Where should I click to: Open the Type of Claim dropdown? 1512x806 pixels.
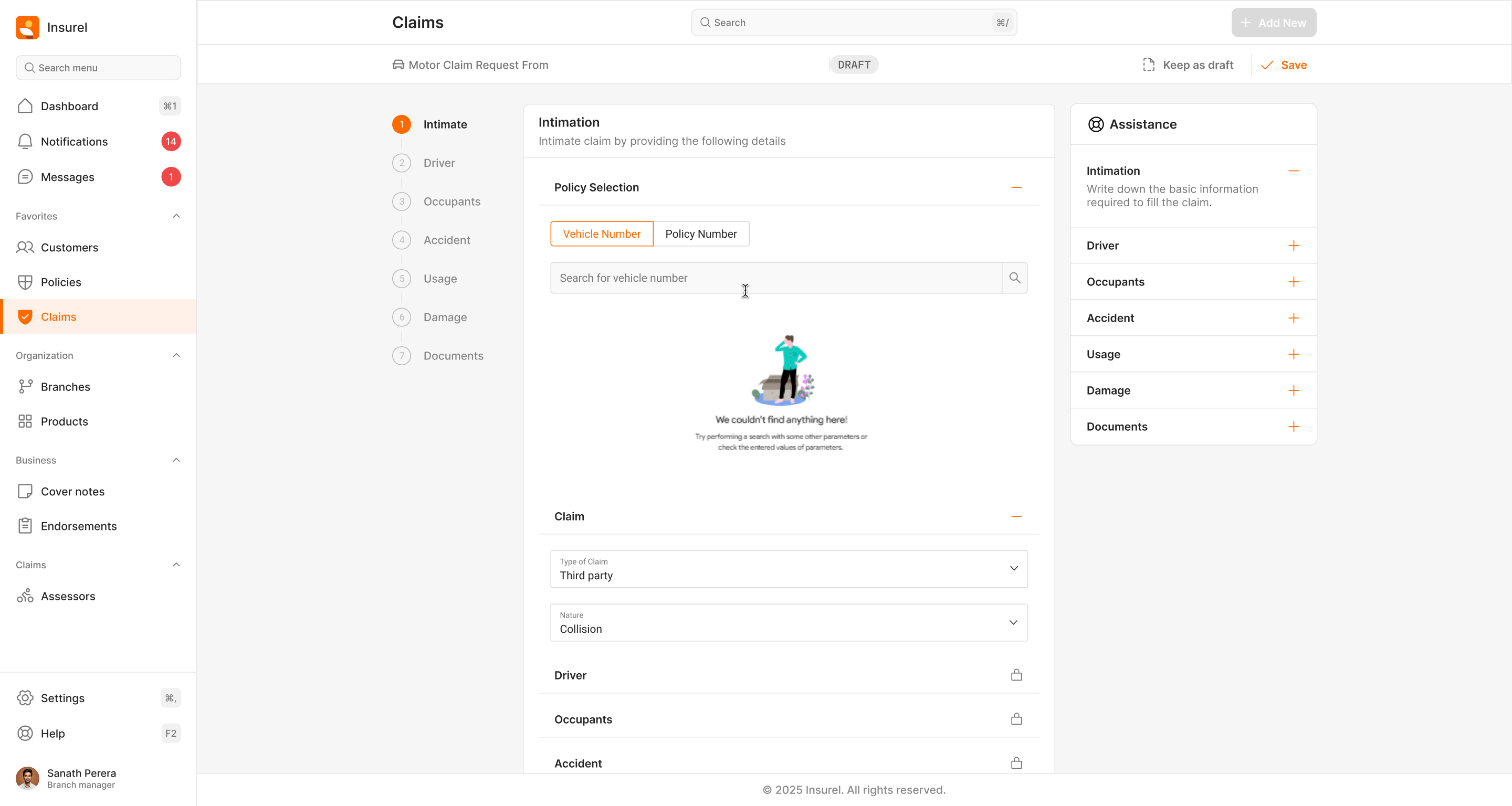pos(788,568)
